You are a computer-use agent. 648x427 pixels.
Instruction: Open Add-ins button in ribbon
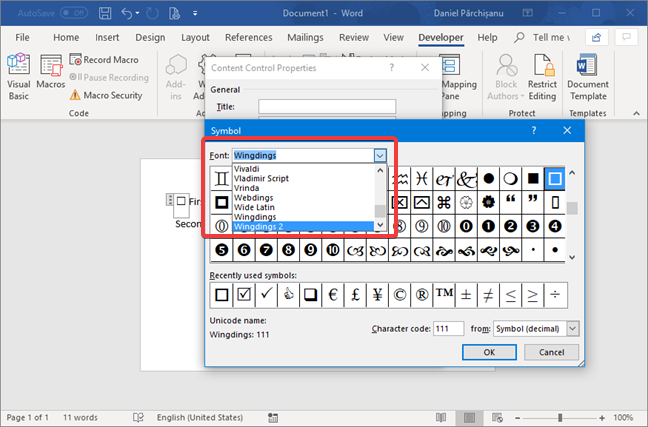point(176,77)
